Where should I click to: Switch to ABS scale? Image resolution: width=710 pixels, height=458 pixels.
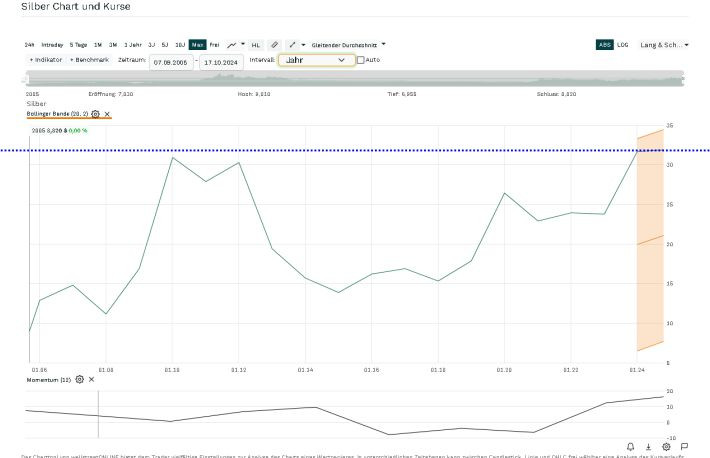pos(604,45)
